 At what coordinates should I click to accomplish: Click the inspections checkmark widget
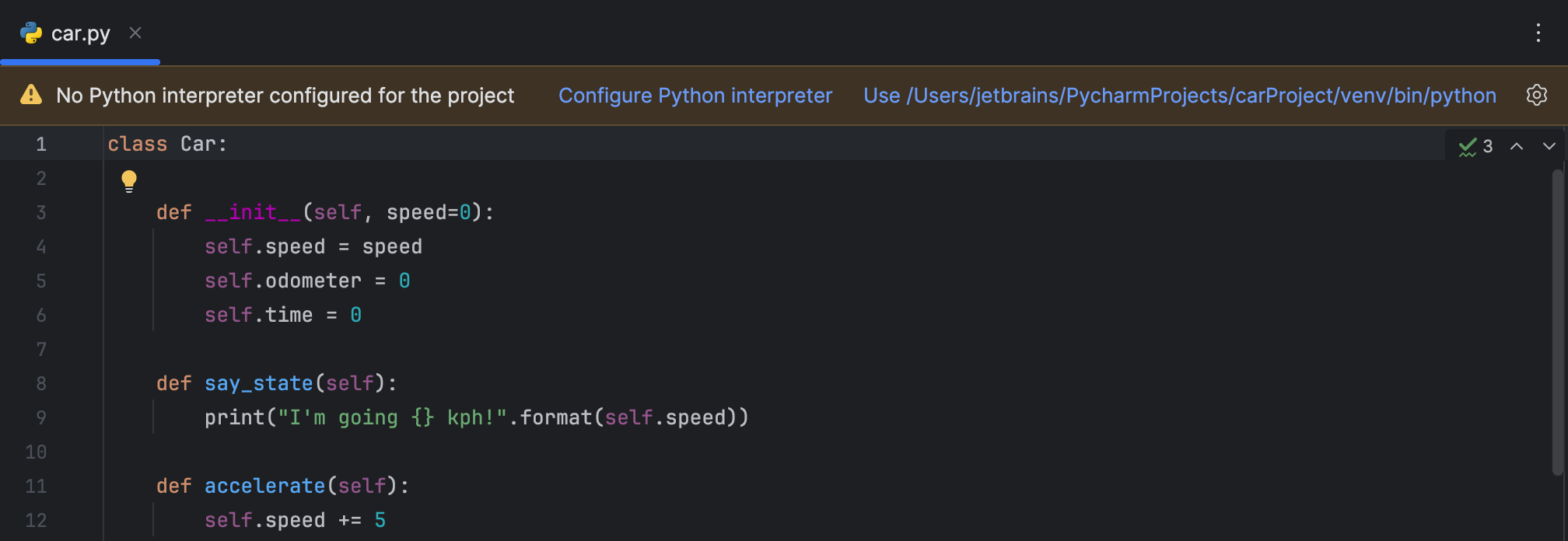[1475, 146]
